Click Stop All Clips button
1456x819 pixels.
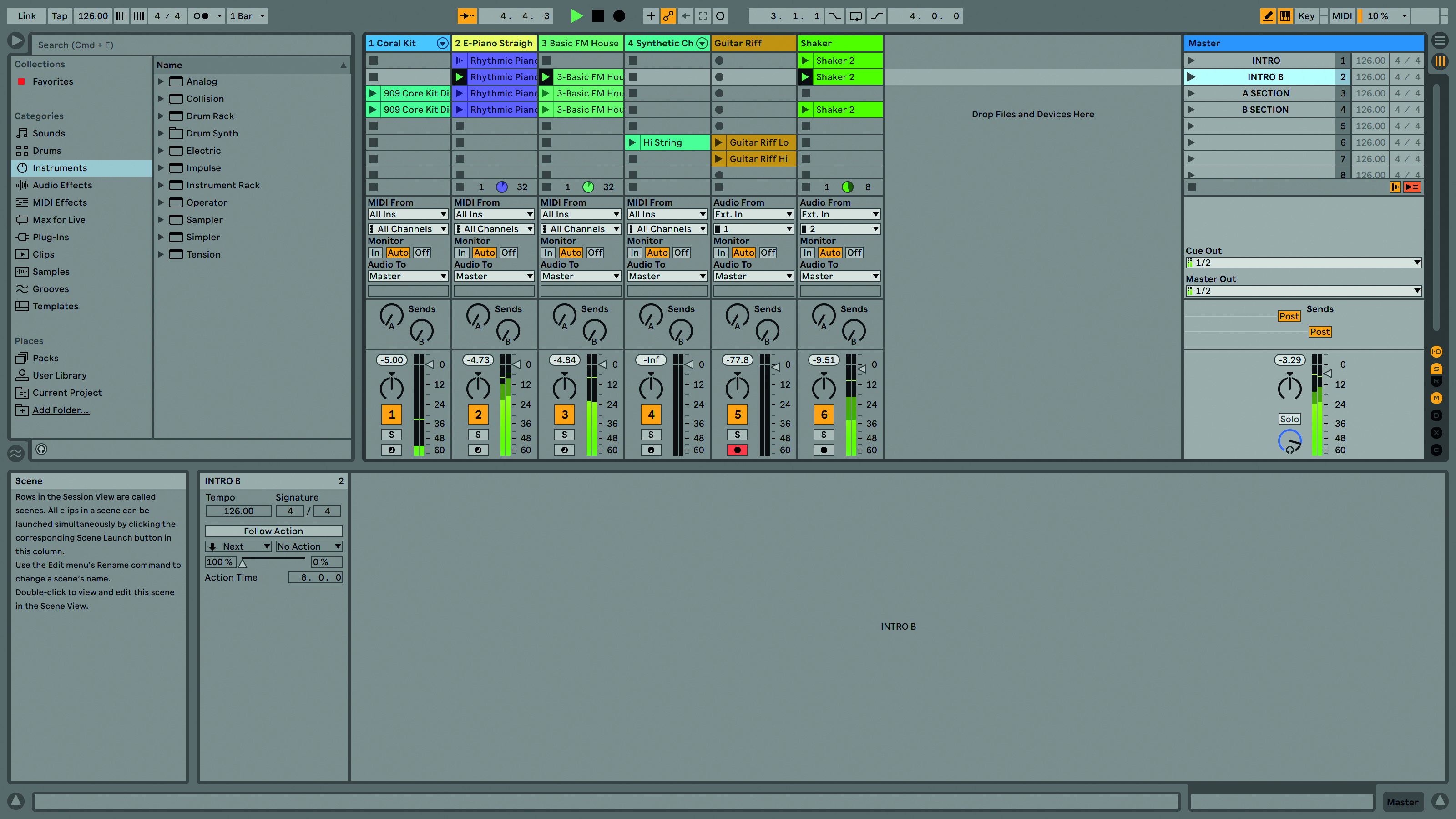coord(1192,187)
